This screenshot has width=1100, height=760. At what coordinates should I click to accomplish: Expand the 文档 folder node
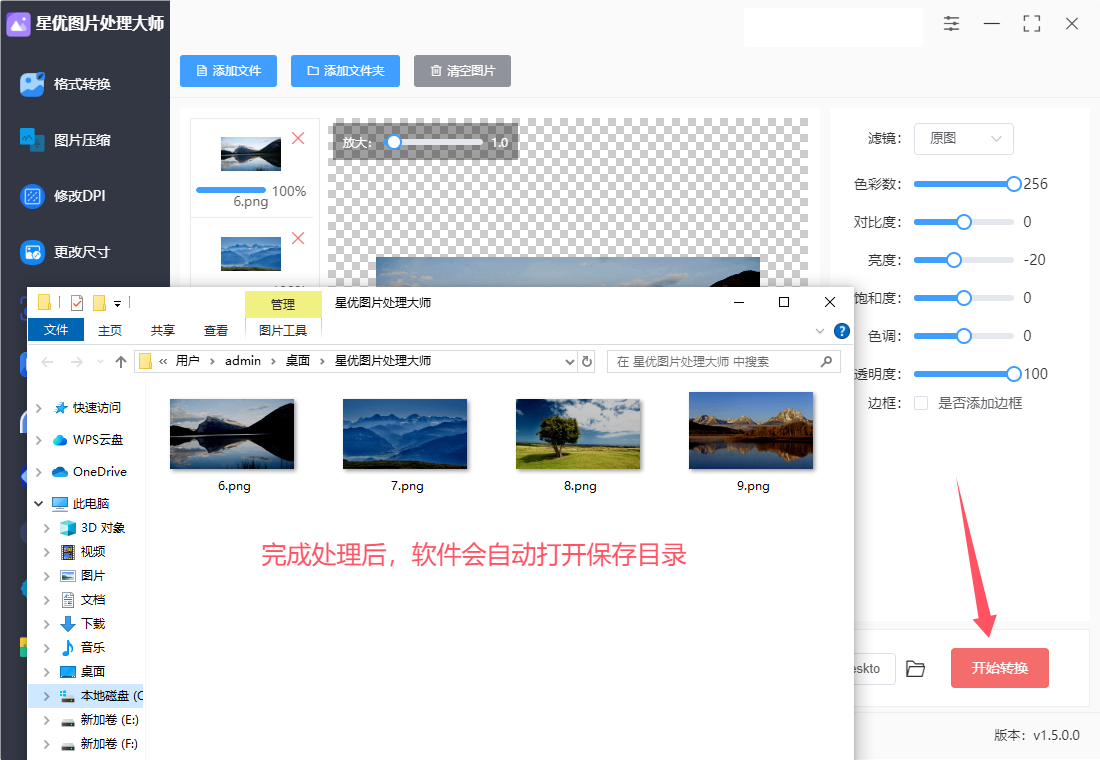pyautogui.click(x=46, y=599)
